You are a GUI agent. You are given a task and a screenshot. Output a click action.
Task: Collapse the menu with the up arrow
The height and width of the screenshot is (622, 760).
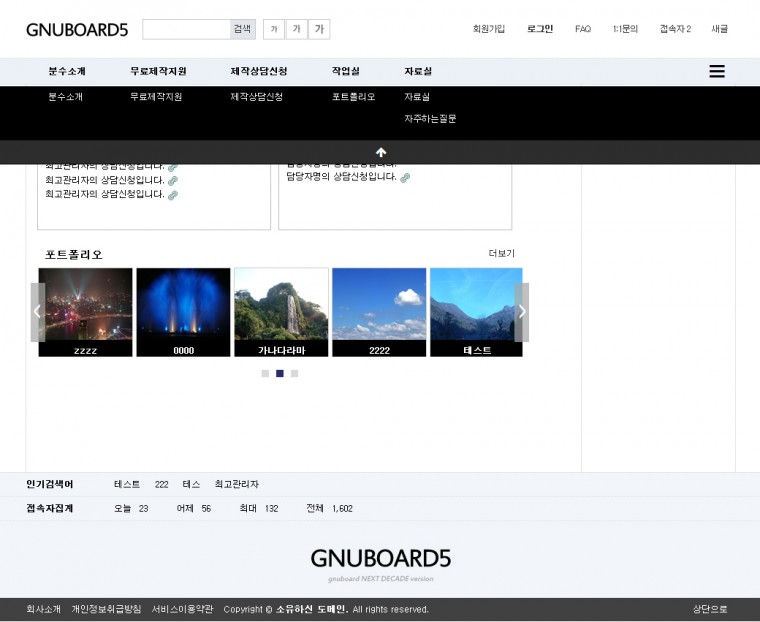coord(380,152)
